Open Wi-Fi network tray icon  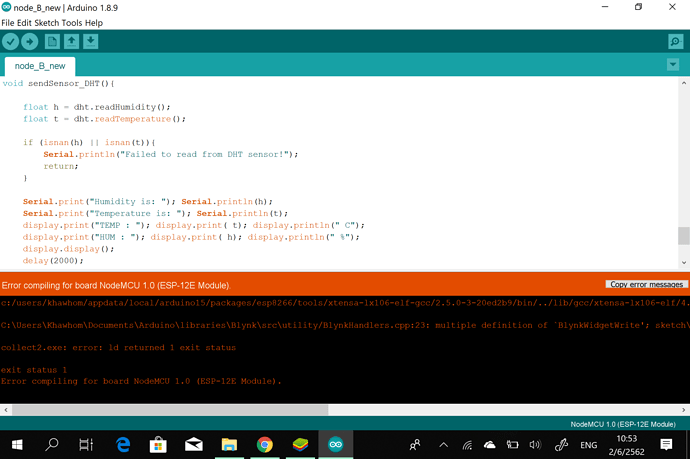[x=467, y=445]
